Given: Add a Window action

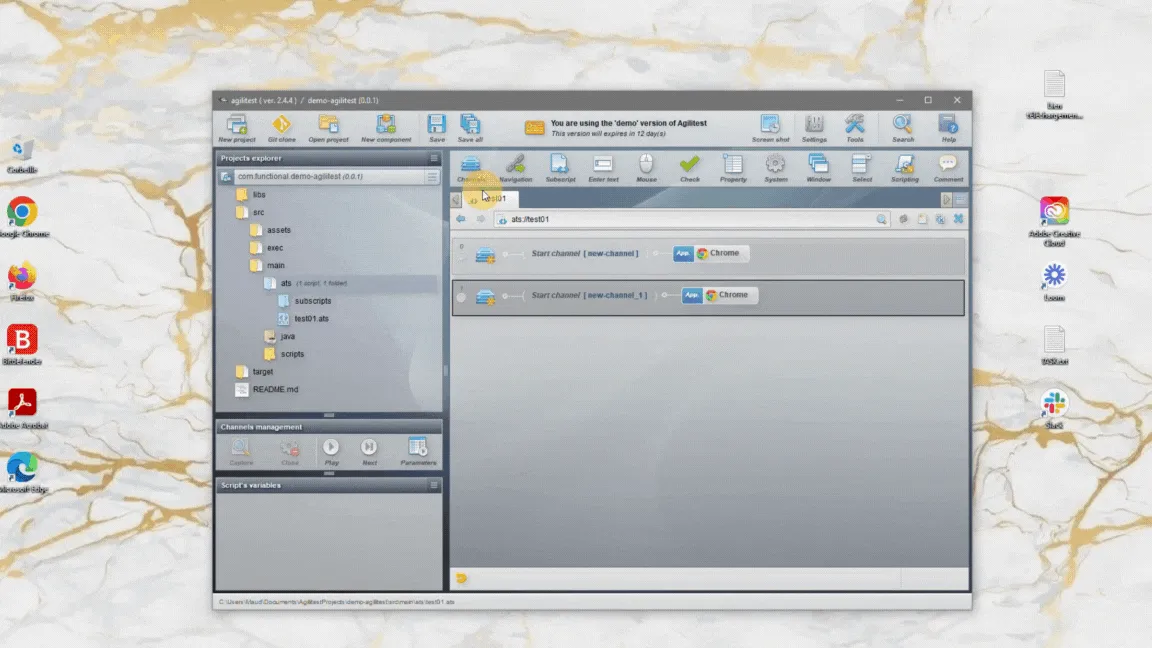Looking at the screenshot, I should [818, 168].
